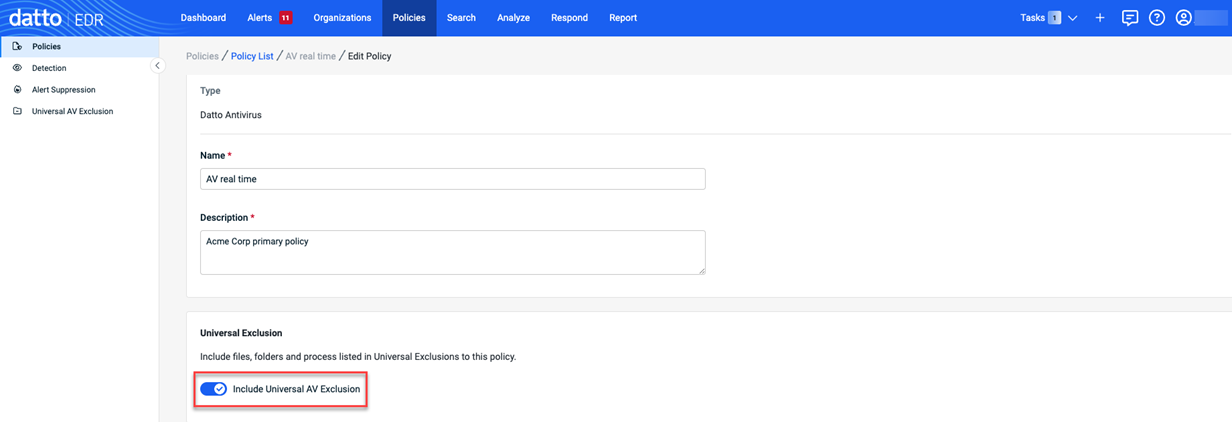Collapse the left sidebar with chevron
The width and height of the screenshot is (1232, 422).
157,66
